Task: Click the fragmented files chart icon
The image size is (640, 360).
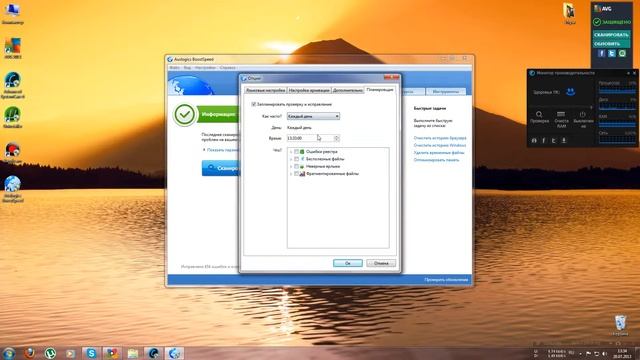Action: pos(302,174)
